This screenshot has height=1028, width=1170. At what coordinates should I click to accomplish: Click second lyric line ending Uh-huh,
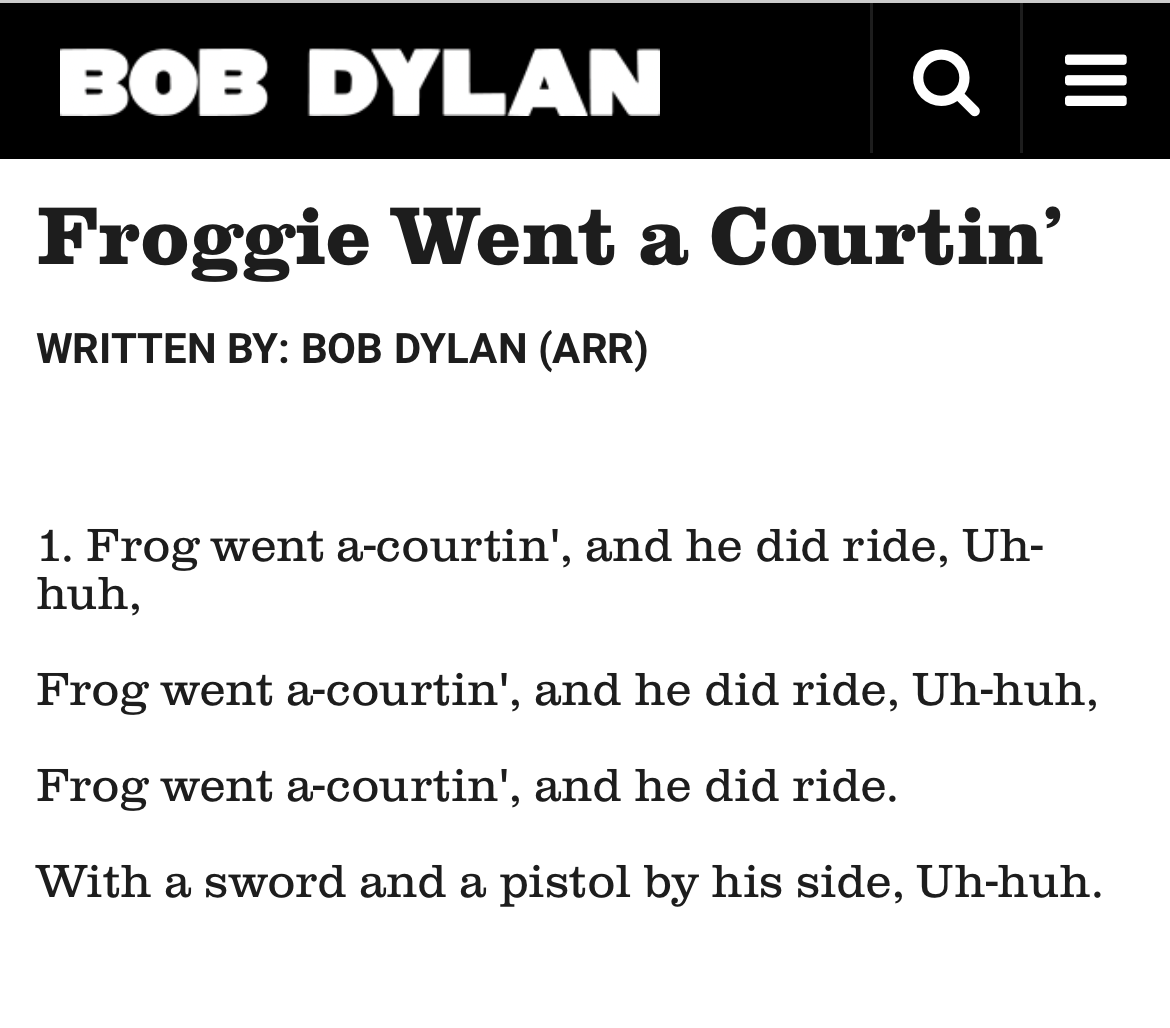pos(567,690)
